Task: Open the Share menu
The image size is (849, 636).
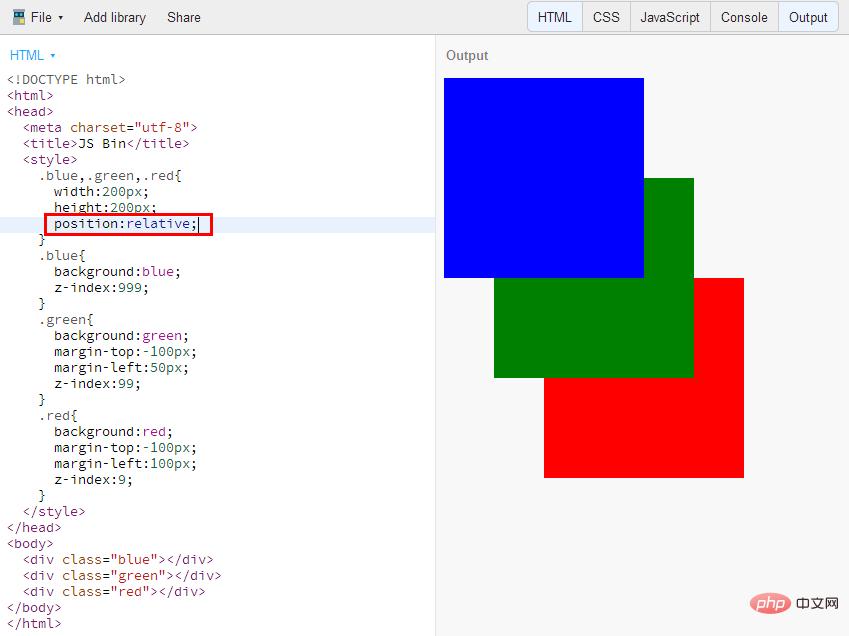Action: 184,17
